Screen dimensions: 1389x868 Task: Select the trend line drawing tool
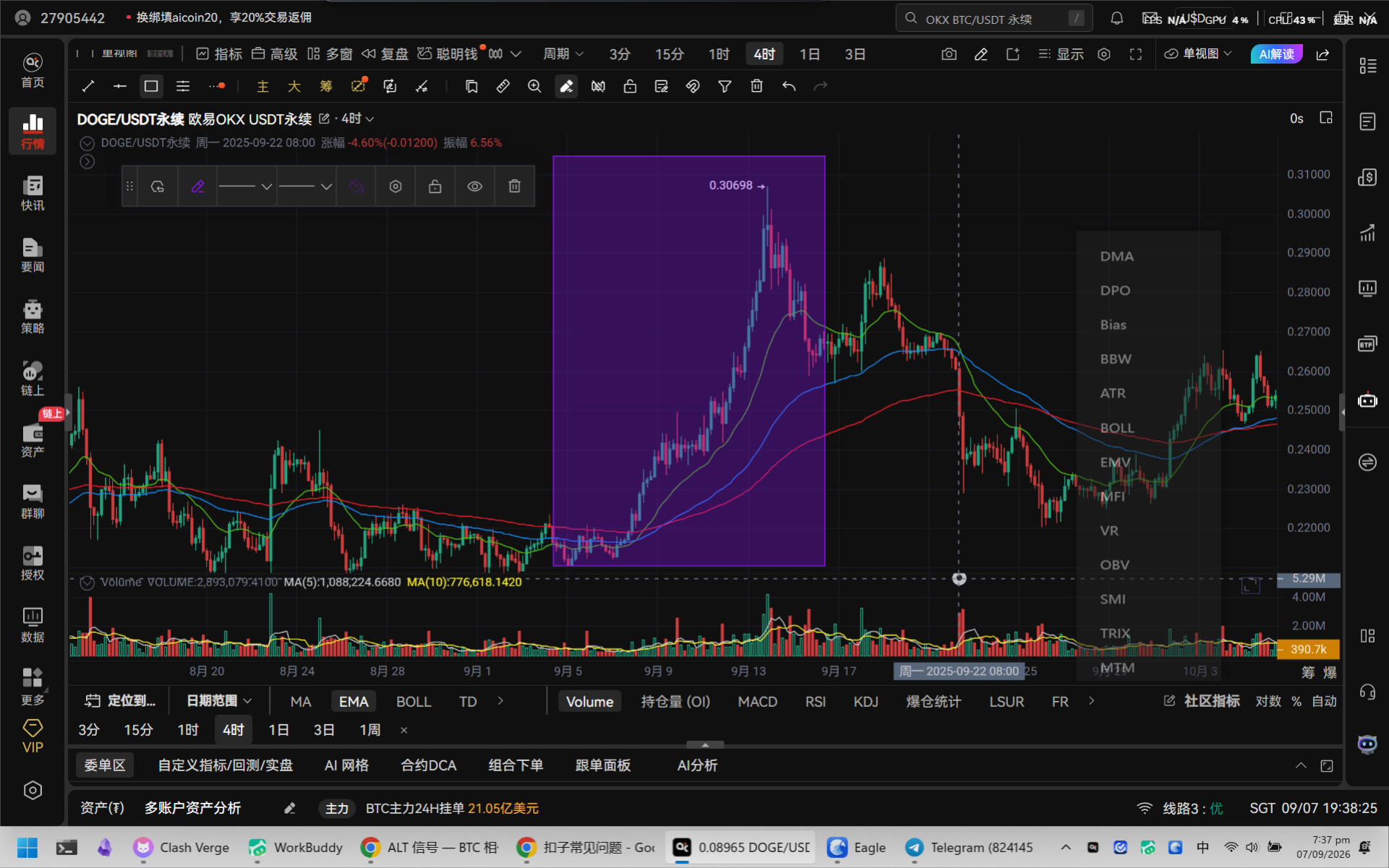(88, 87)
